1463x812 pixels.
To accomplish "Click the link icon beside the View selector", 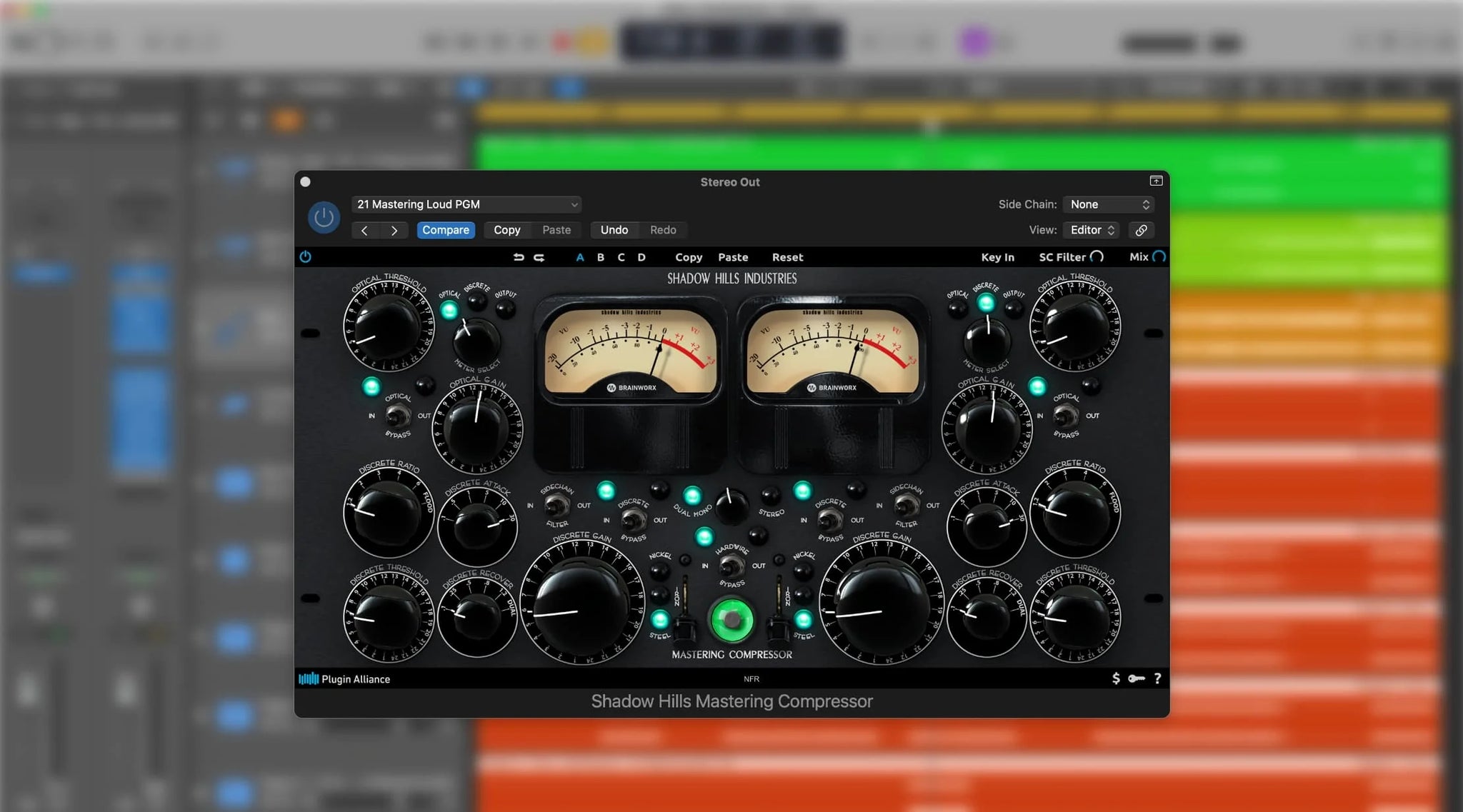I will click(x=1140, y=230).
